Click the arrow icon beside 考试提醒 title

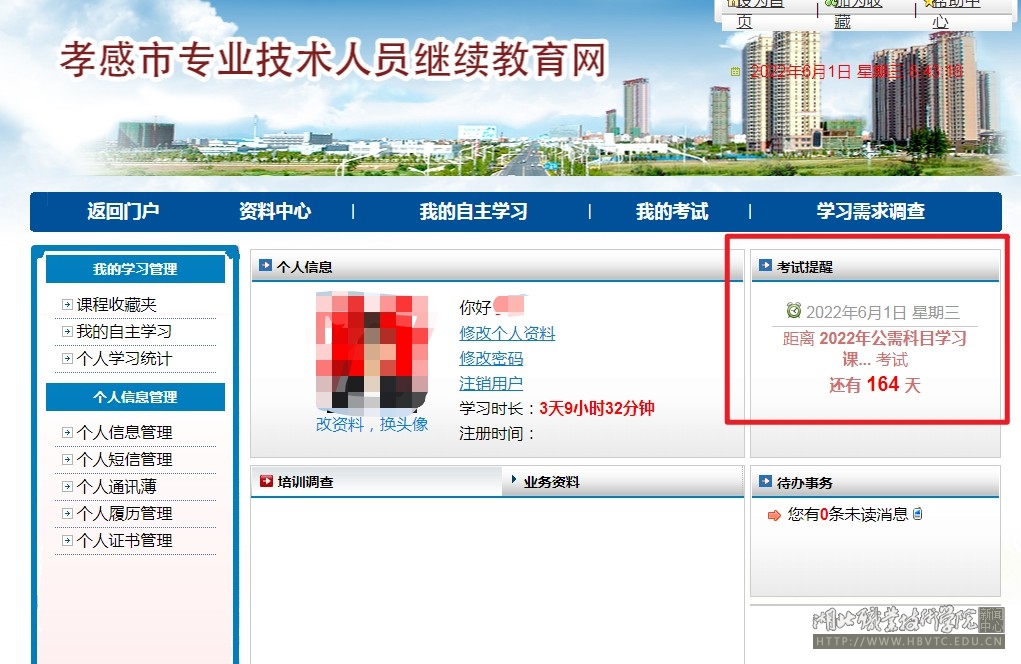pos(766,266)
